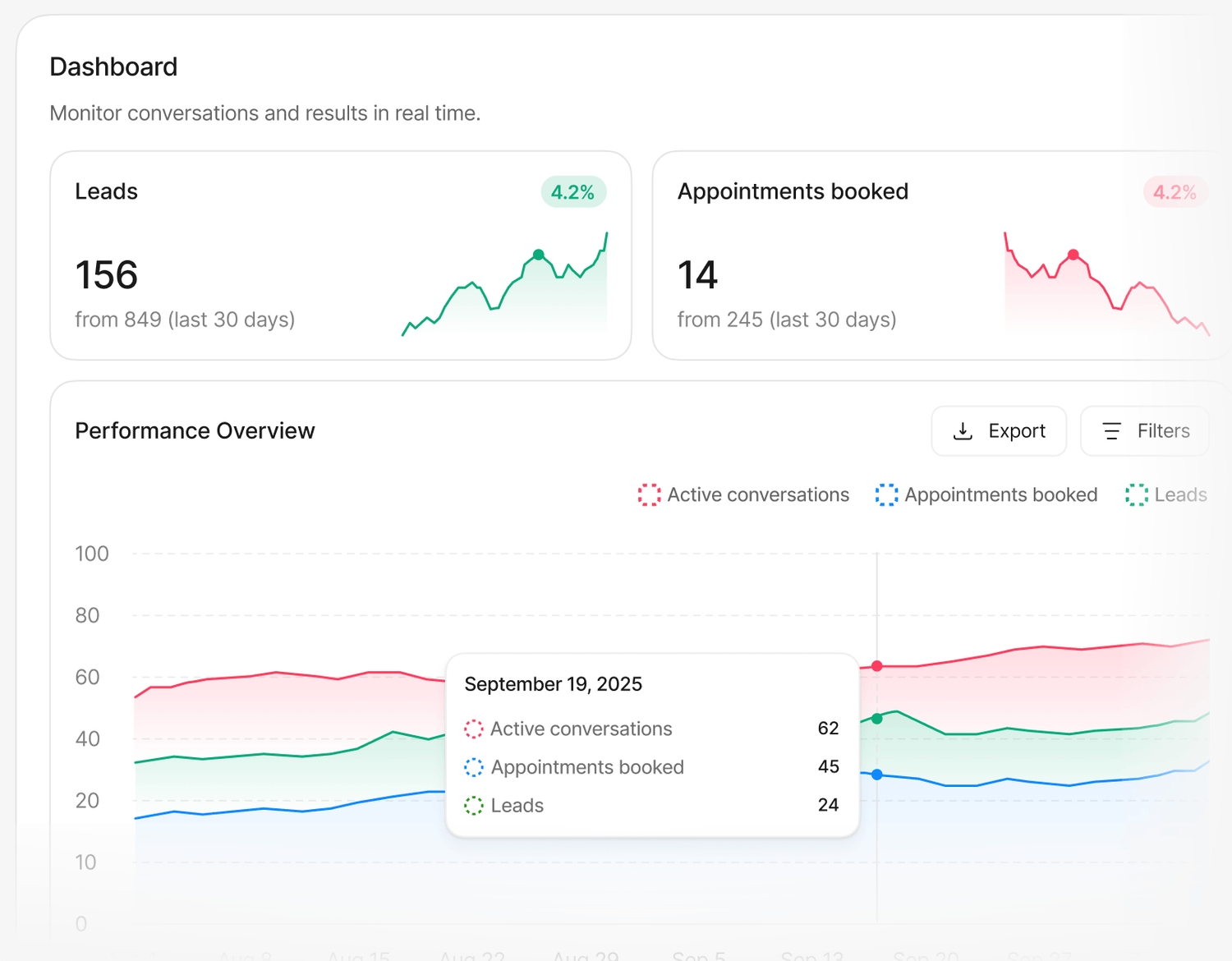
Task: Click the Appointments booked value 14
Action: (698, 275)
